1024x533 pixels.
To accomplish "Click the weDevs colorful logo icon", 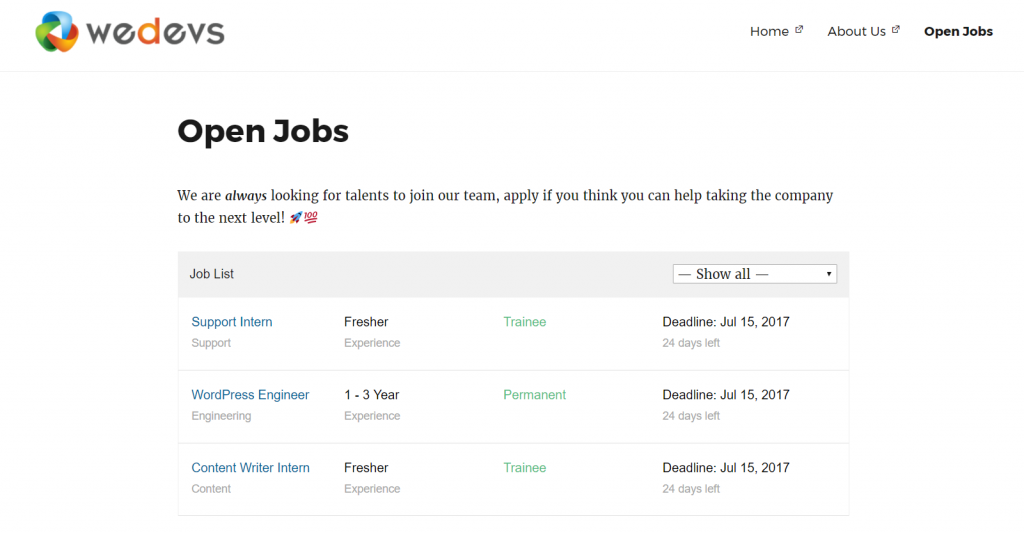I will point(57,32).
